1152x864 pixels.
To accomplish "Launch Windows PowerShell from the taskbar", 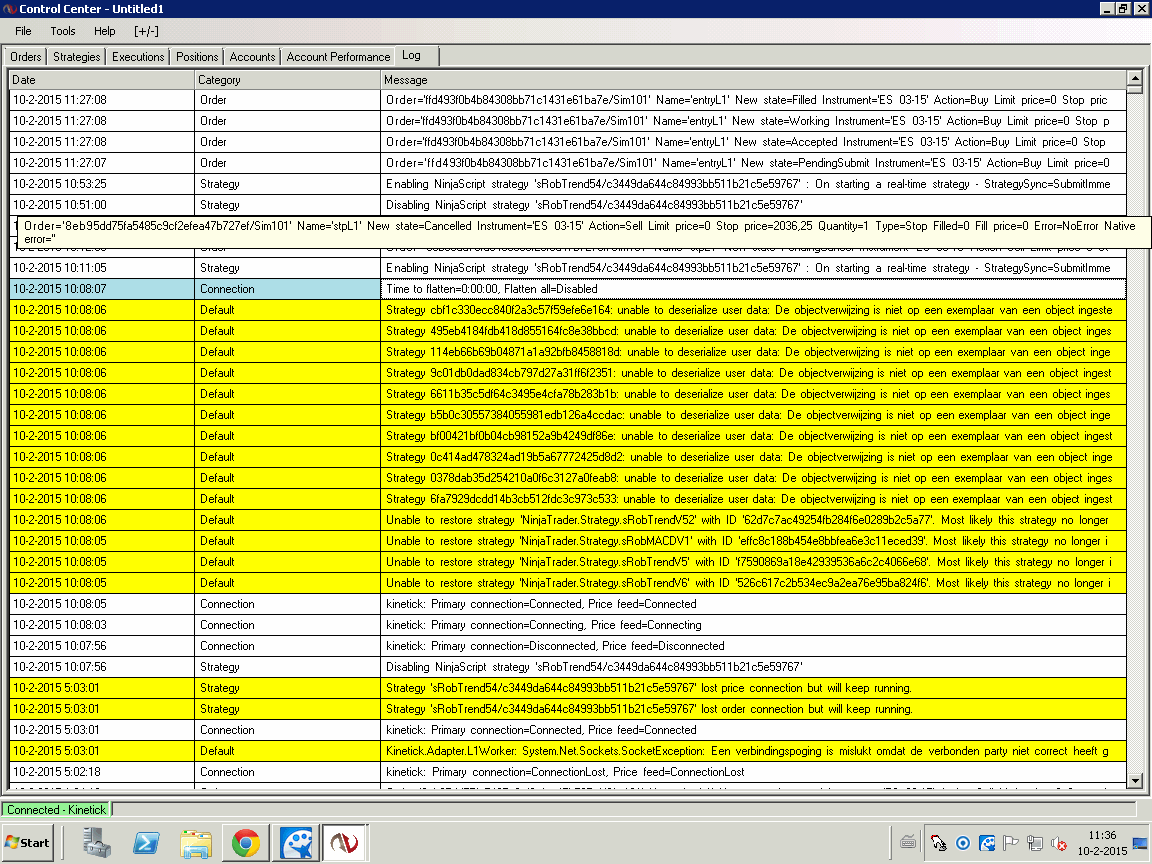I will pyautogui.click(x=145, y=843).
